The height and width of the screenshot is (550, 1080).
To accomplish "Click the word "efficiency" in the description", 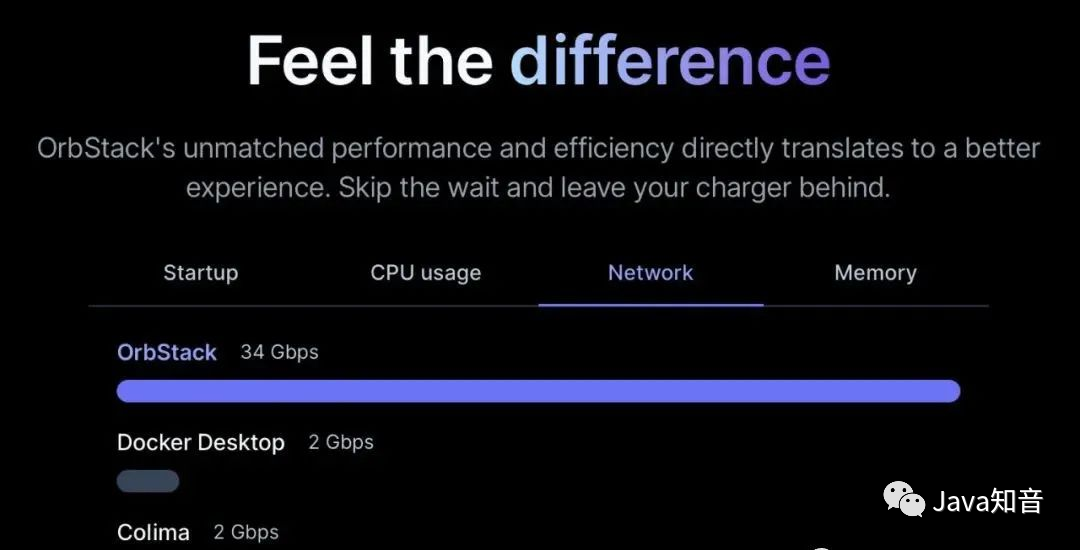I will [614, 149].
